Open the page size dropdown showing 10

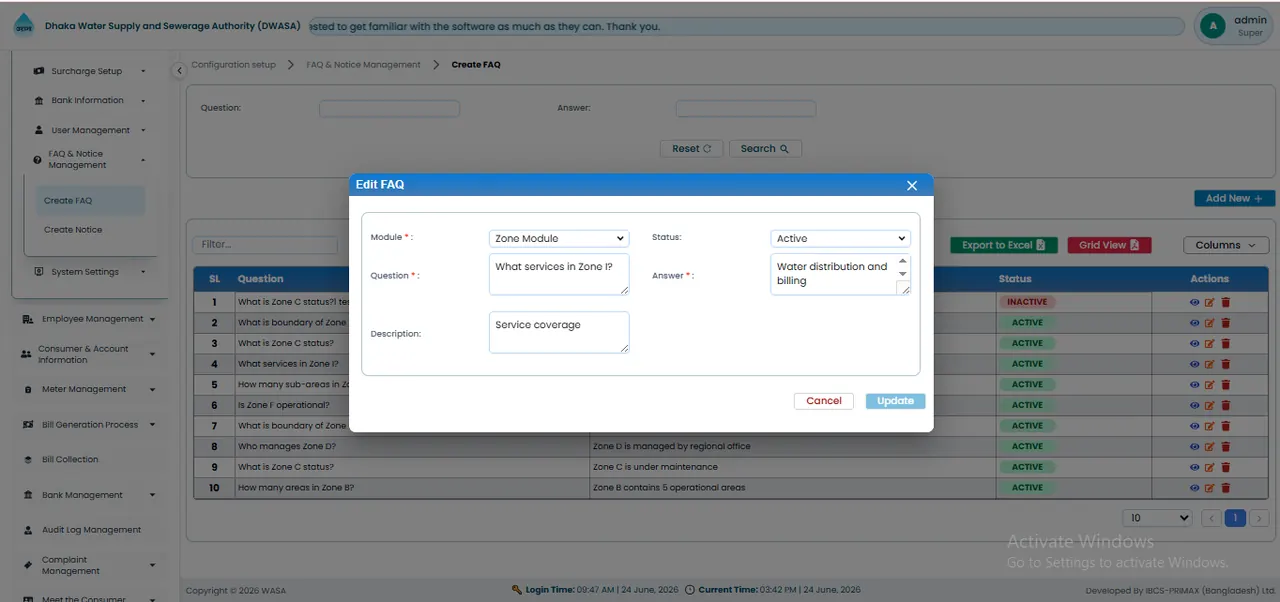(x=1158, y=518)
